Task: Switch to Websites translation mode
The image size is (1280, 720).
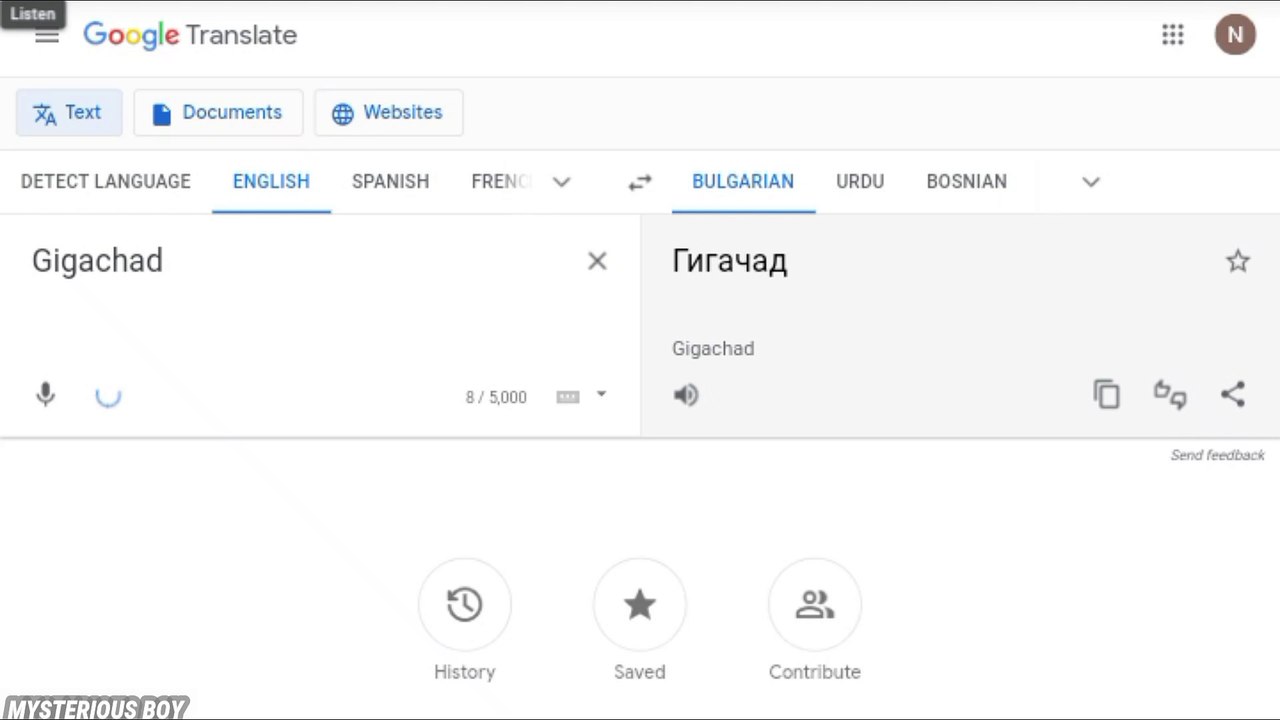Action: coord(389,113)
